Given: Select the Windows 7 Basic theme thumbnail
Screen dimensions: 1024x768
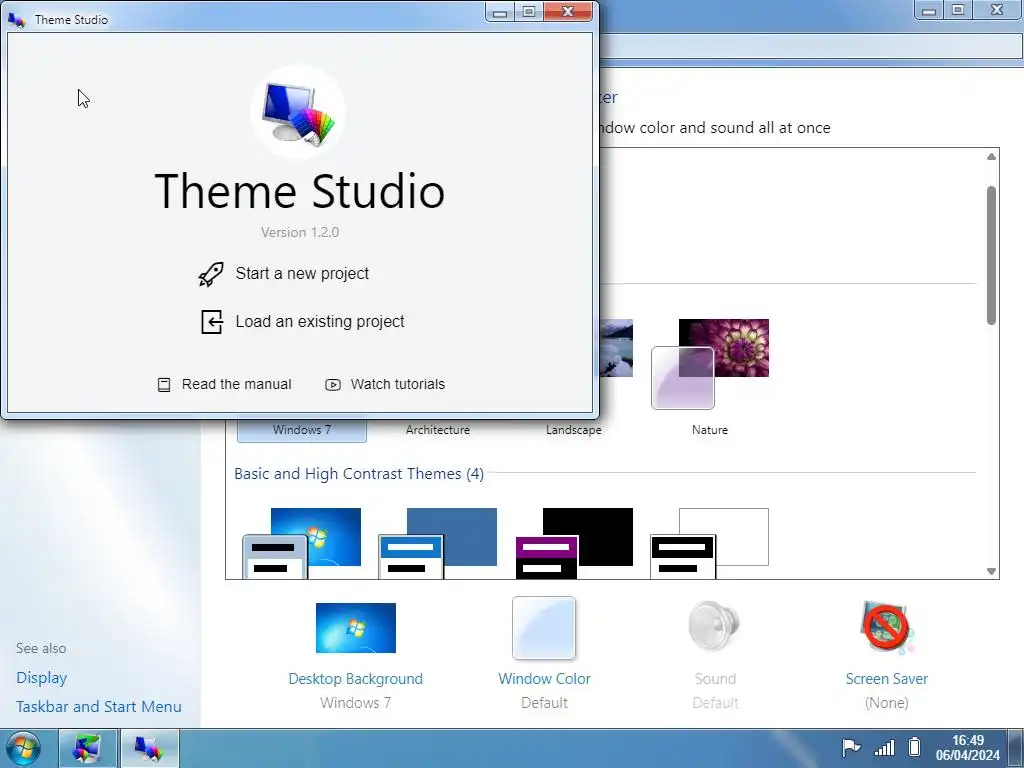Looking at the screenshot, I should tap(302, 543).
